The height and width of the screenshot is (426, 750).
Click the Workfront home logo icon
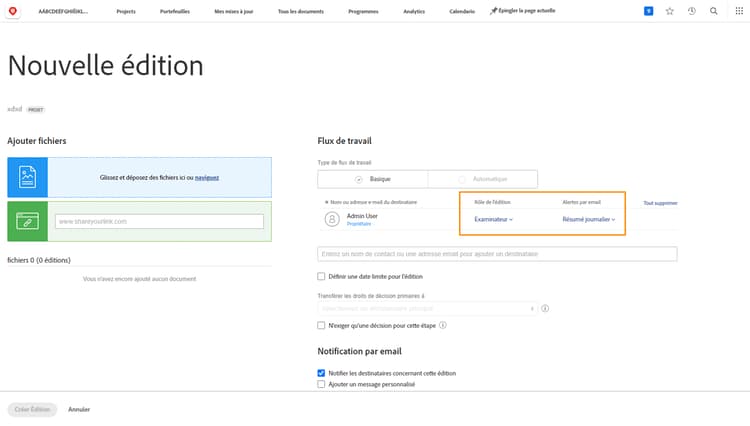(13, 10)
